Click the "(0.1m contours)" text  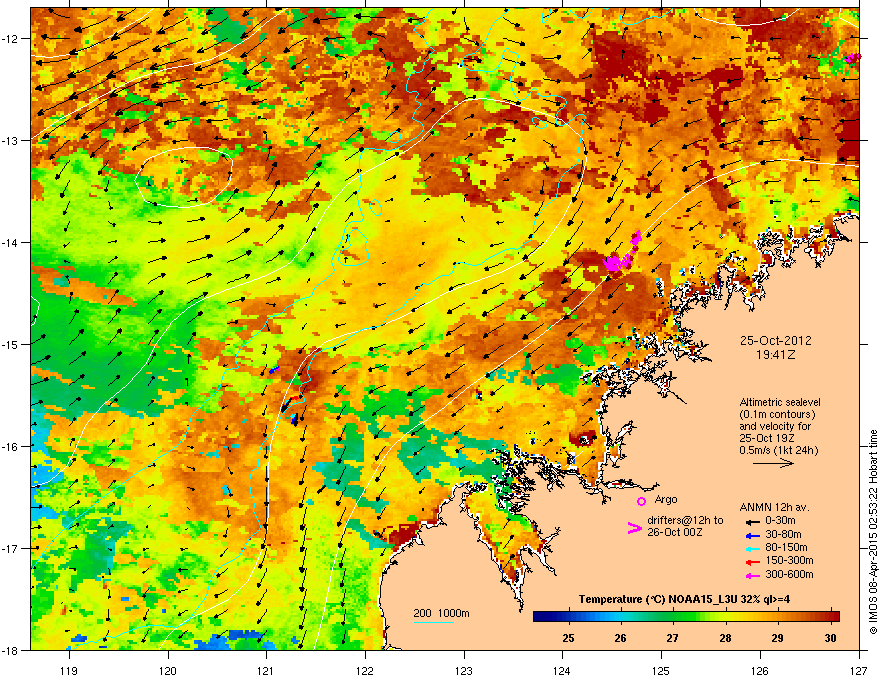(777, 415)
